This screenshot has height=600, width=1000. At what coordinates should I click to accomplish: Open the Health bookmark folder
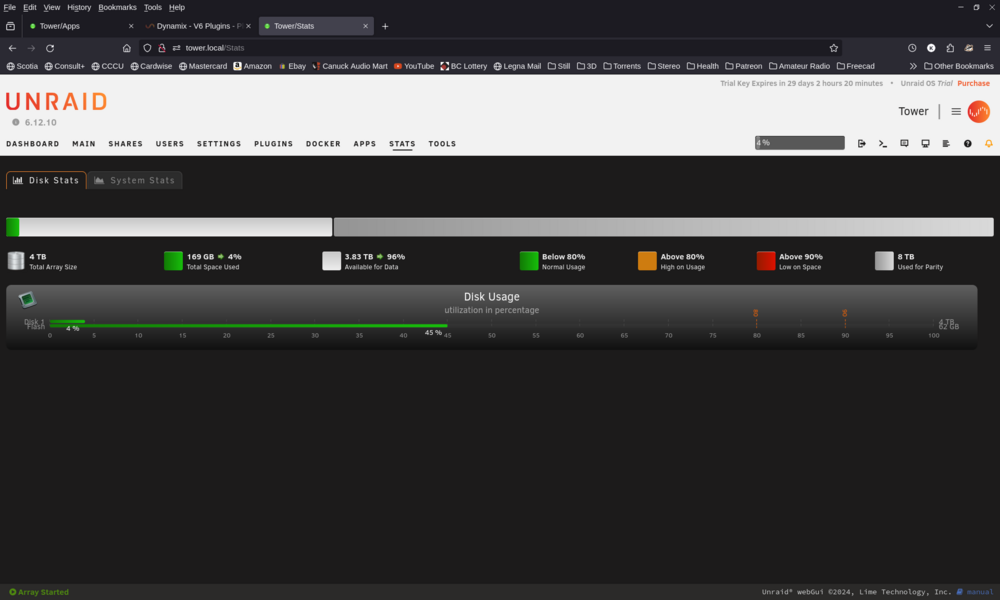[x=702, y=66]
